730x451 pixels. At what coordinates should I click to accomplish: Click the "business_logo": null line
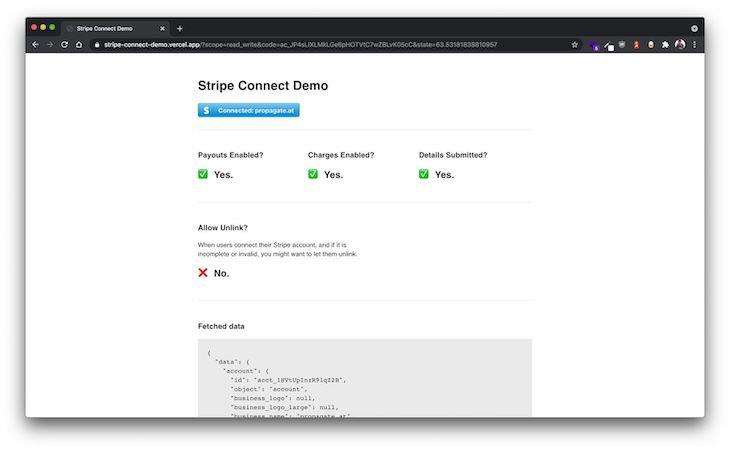[273, 398]
